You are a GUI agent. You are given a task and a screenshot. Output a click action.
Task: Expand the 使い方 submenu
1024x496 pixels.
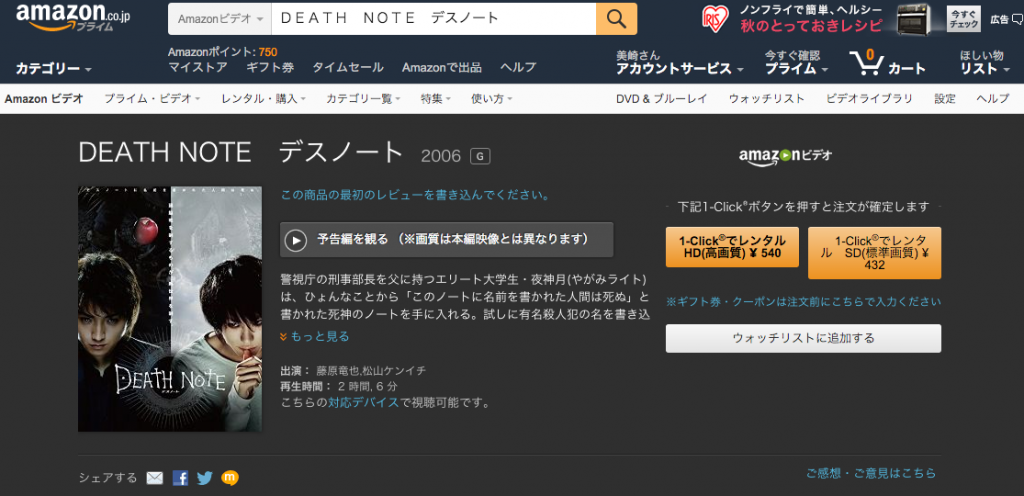[492, 99]
